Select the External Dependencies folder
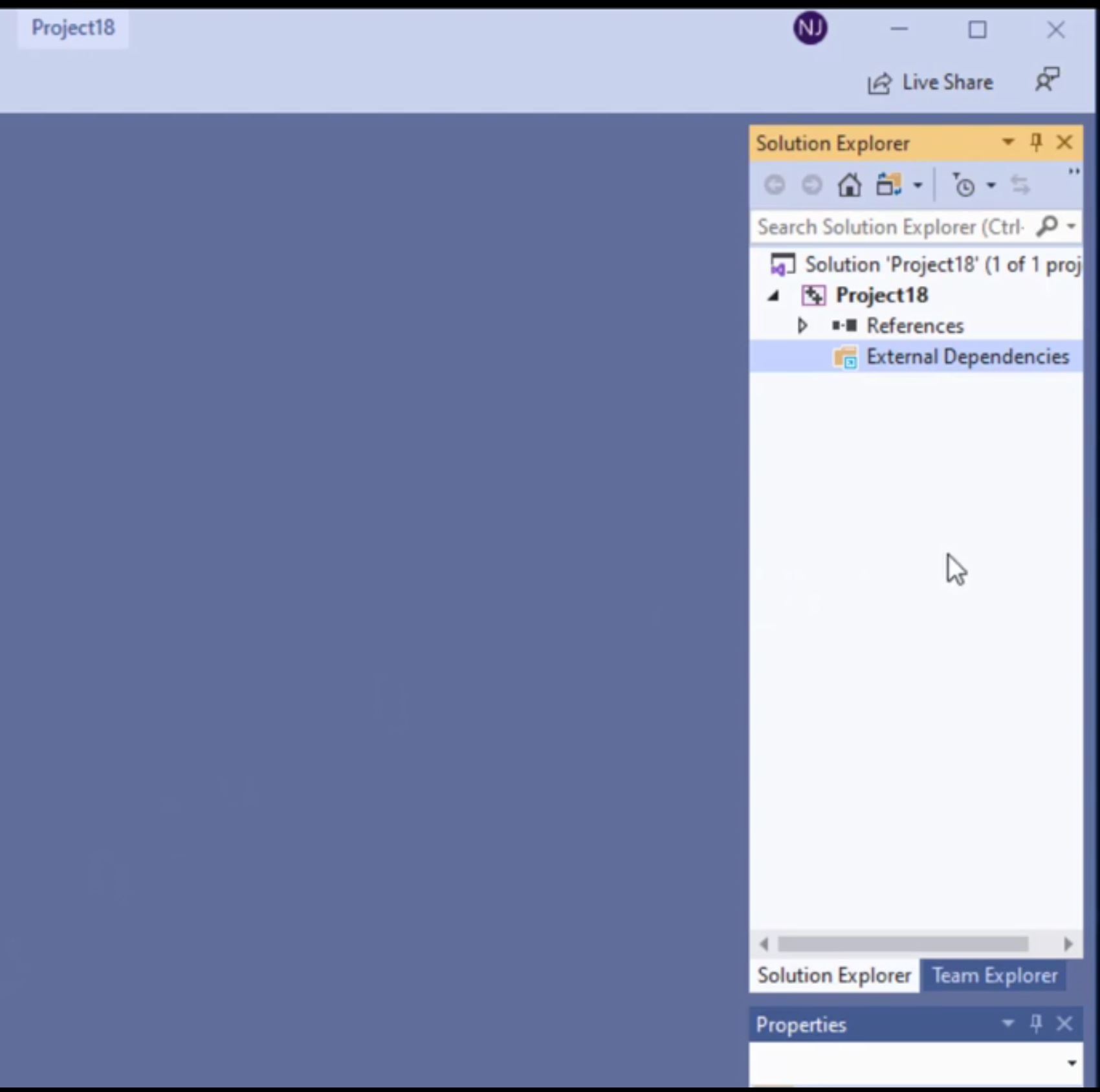The image size is (1100, 1092). 967,356
